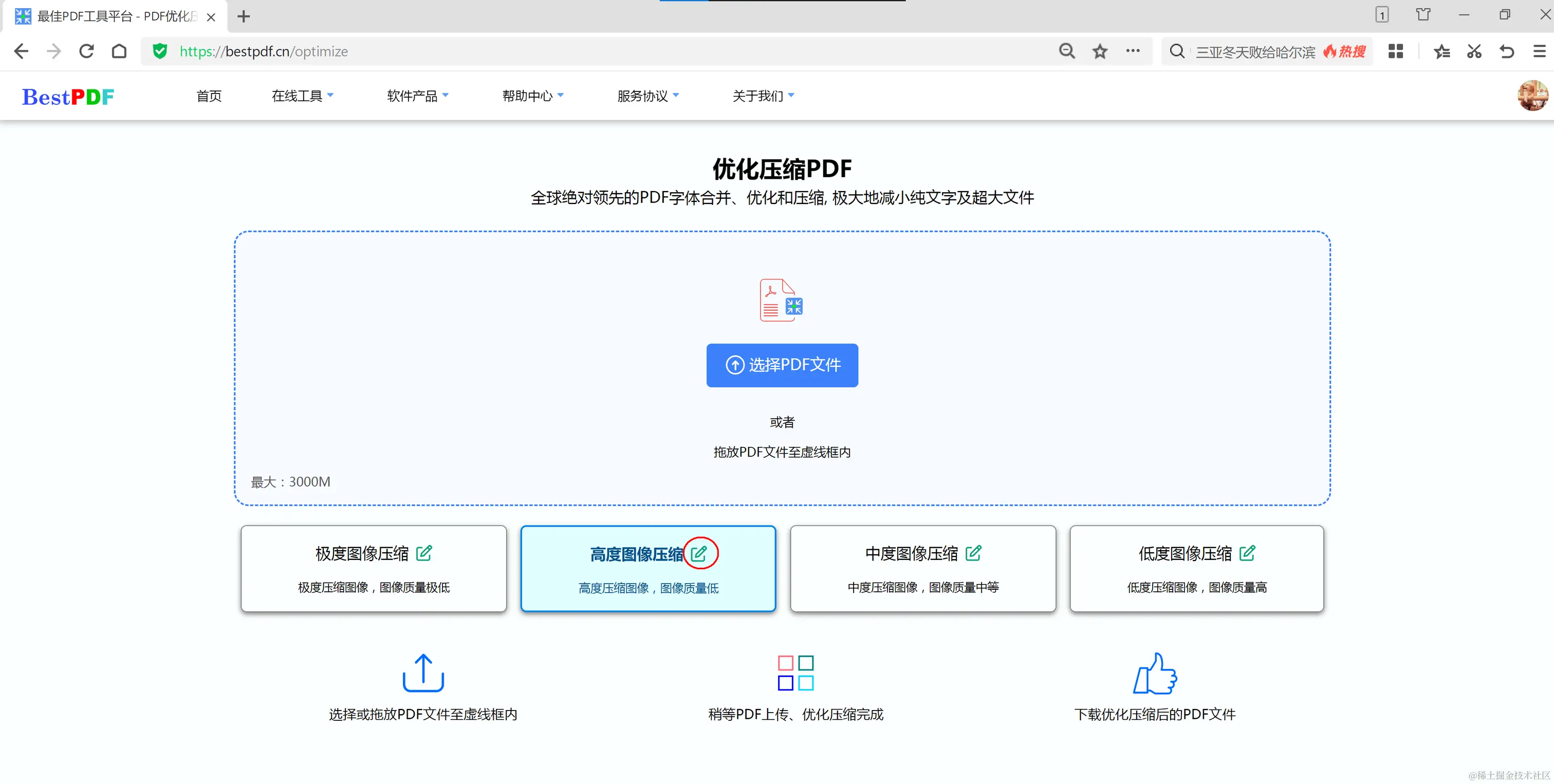Click 选择PDF文件 upload button
The width and height of the screenshot is (1554, 784).
(x=782, y=365)
